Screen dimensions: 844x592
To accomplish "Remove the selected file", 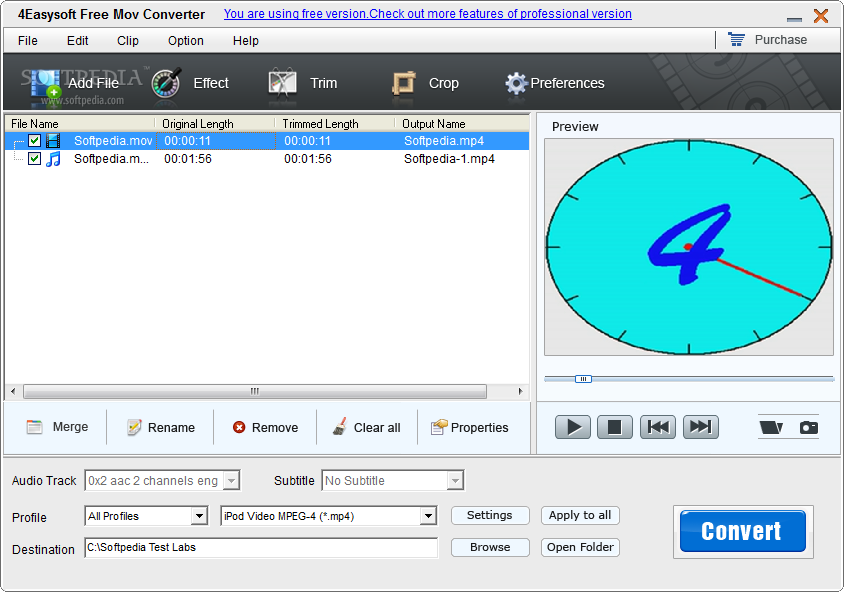I will (265, 427).
